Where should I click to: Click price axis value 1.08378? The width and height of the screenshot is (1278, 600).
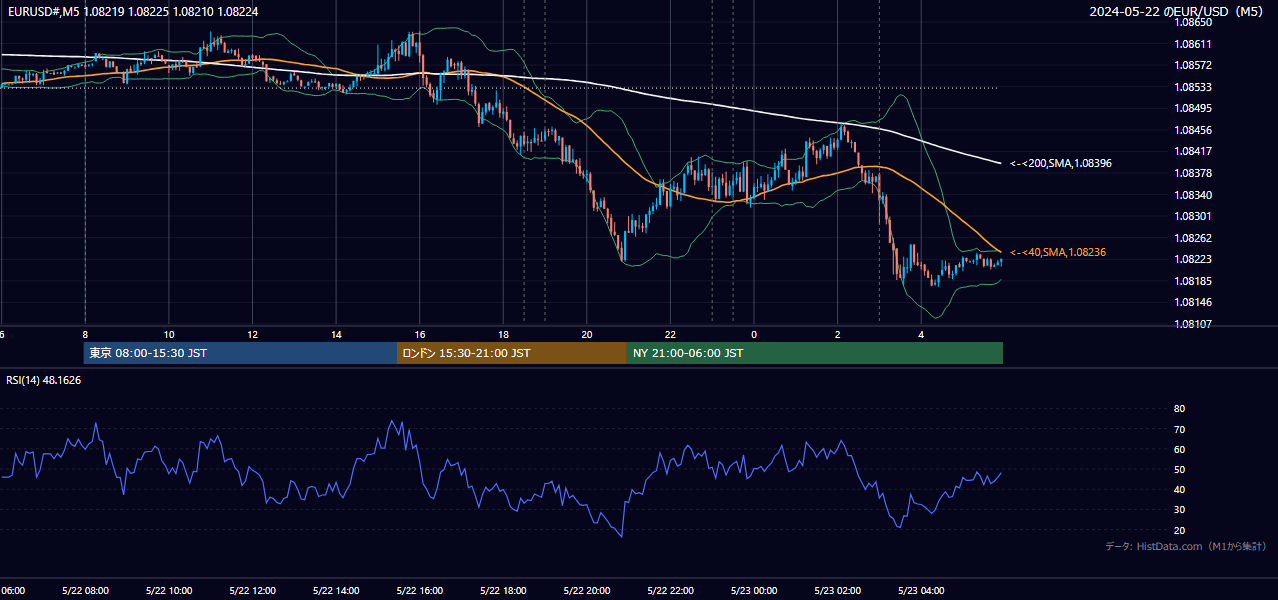1193,173
